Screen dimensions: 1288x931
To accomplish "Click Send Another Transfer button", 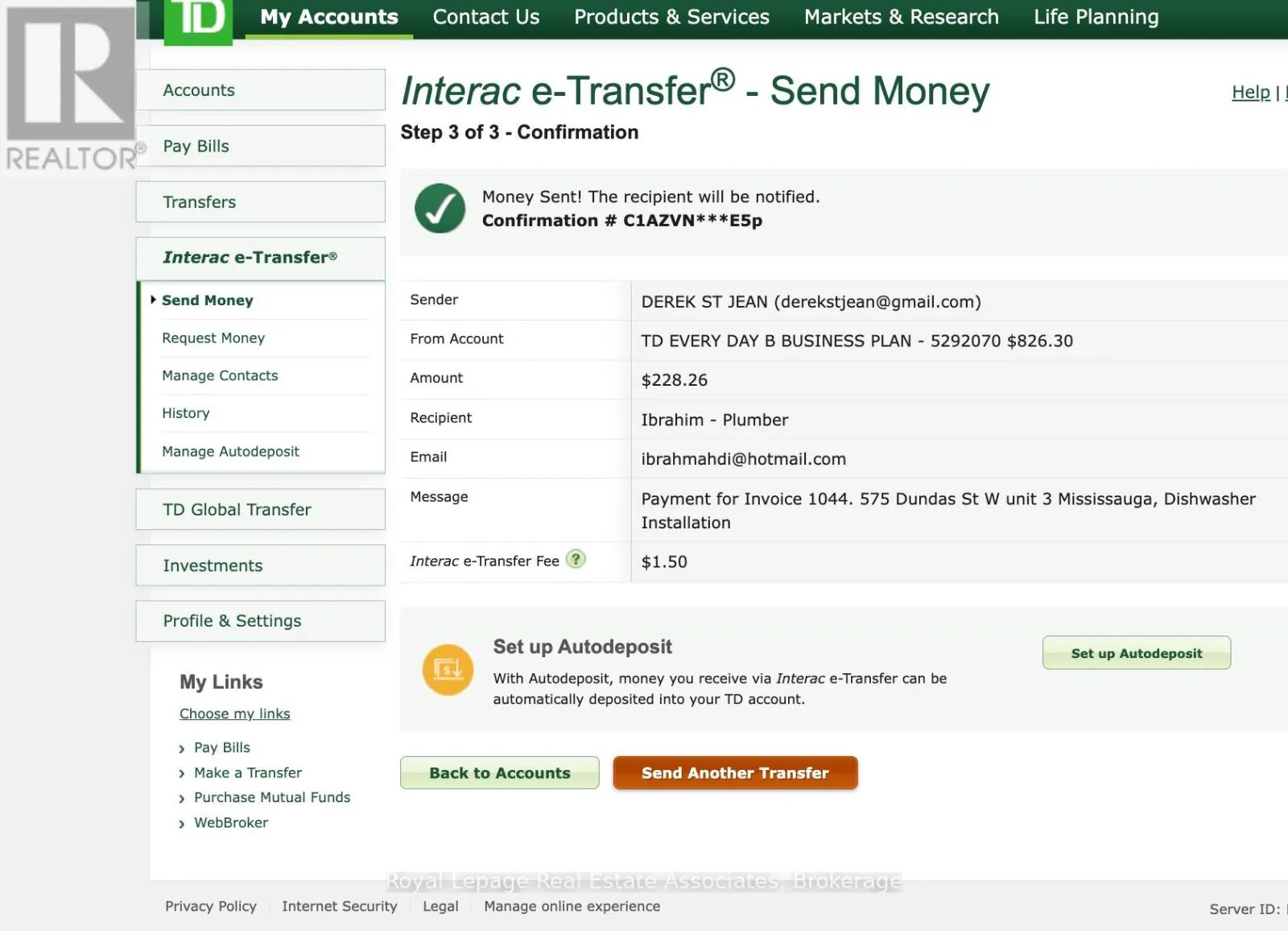I will pos(735,773).
